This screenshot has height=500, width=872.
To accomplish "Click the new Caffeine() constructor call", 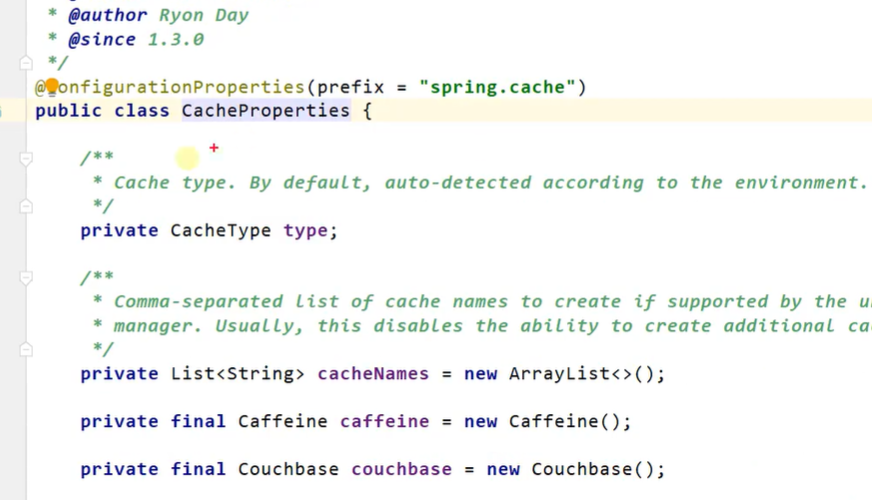I will point(542,421).
